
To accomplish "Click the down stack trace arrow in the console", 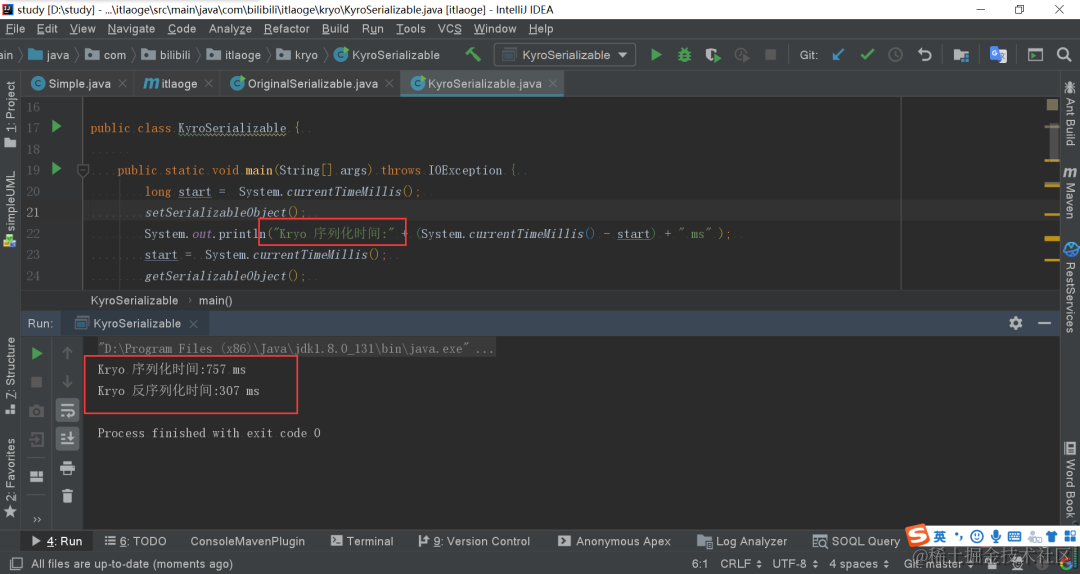I will [x=68, y=382].
